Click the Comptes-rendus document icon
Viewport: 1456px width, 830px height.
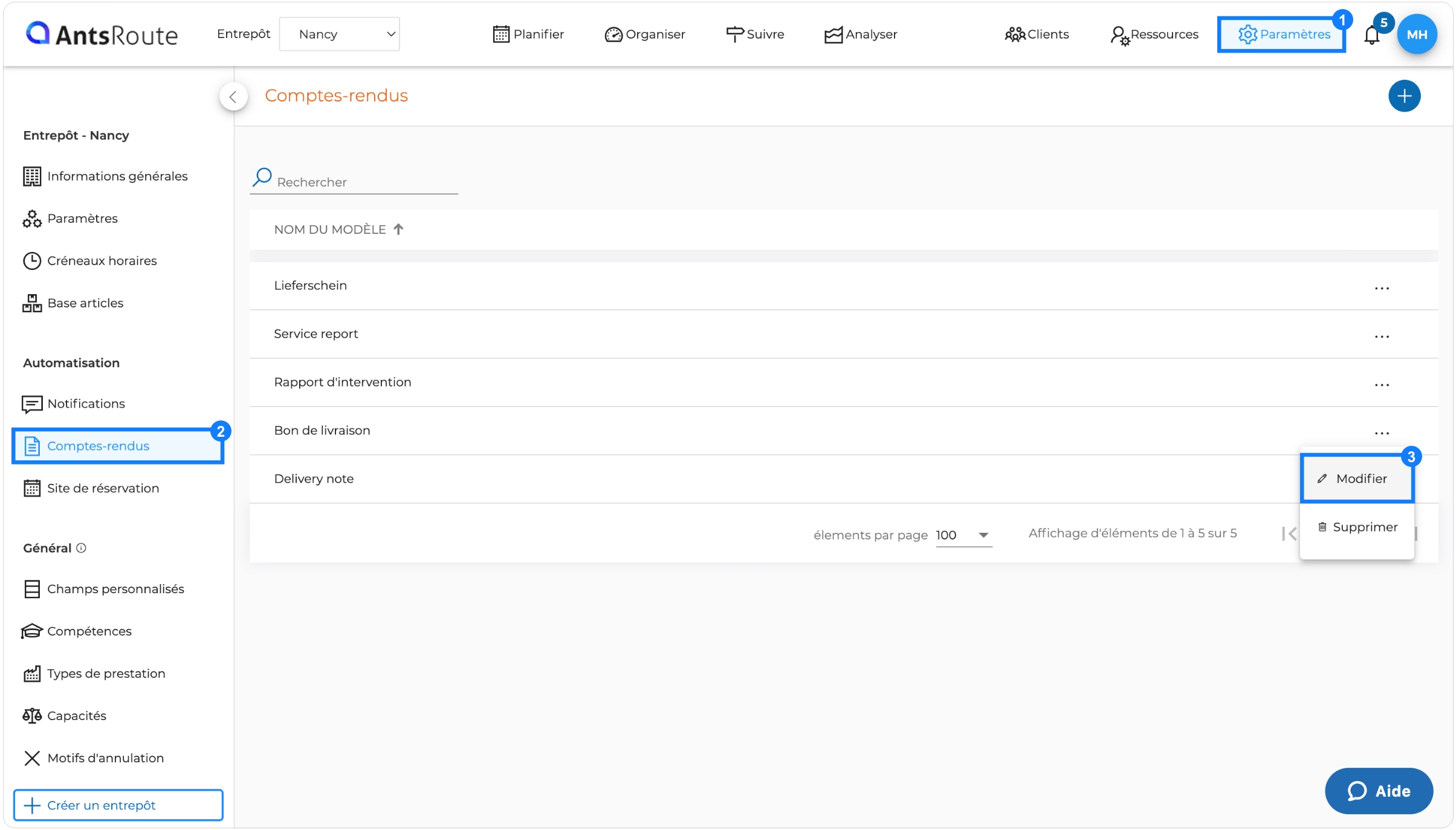32,446
